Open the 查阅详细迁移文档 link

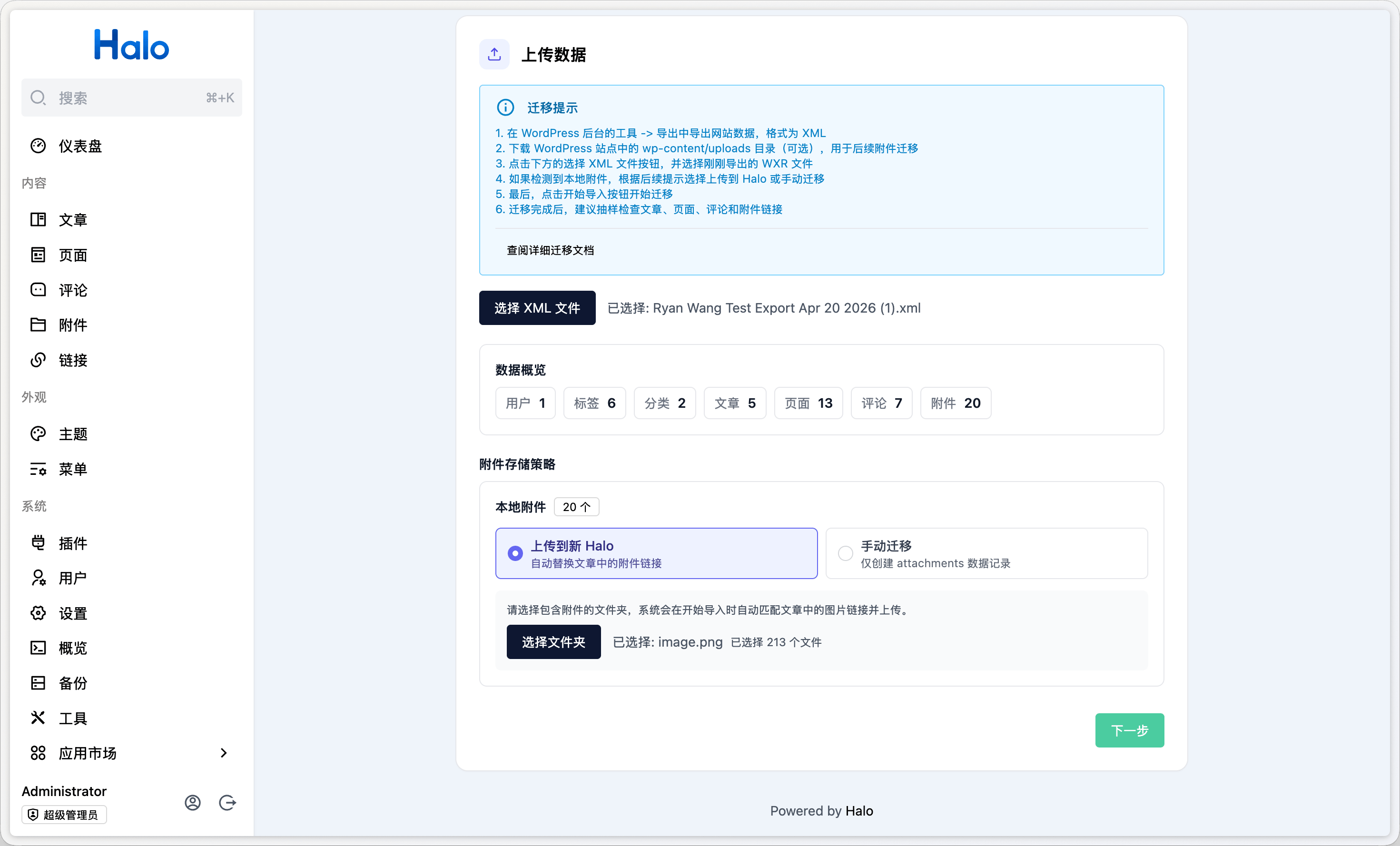coord(550,251)
